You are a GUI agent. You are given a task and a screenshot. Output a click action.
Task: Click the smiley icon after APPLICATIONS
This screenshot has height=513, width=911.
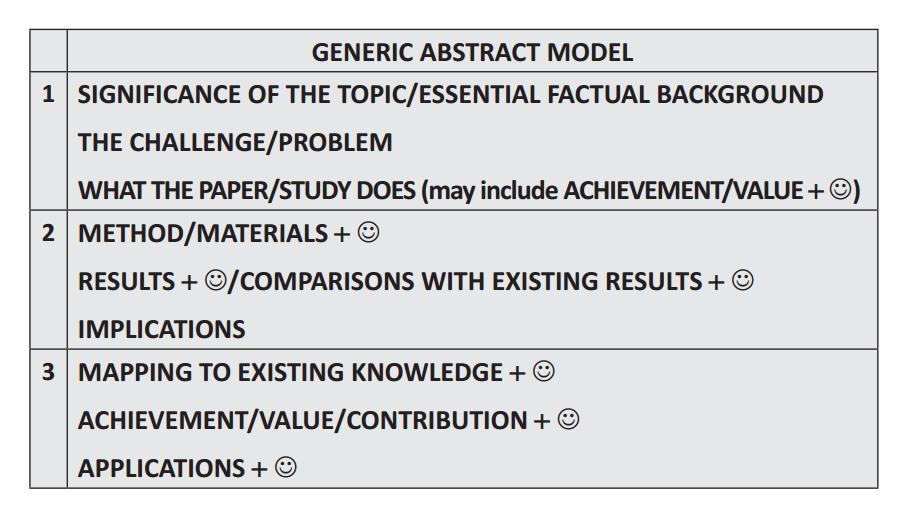[285, 467]
